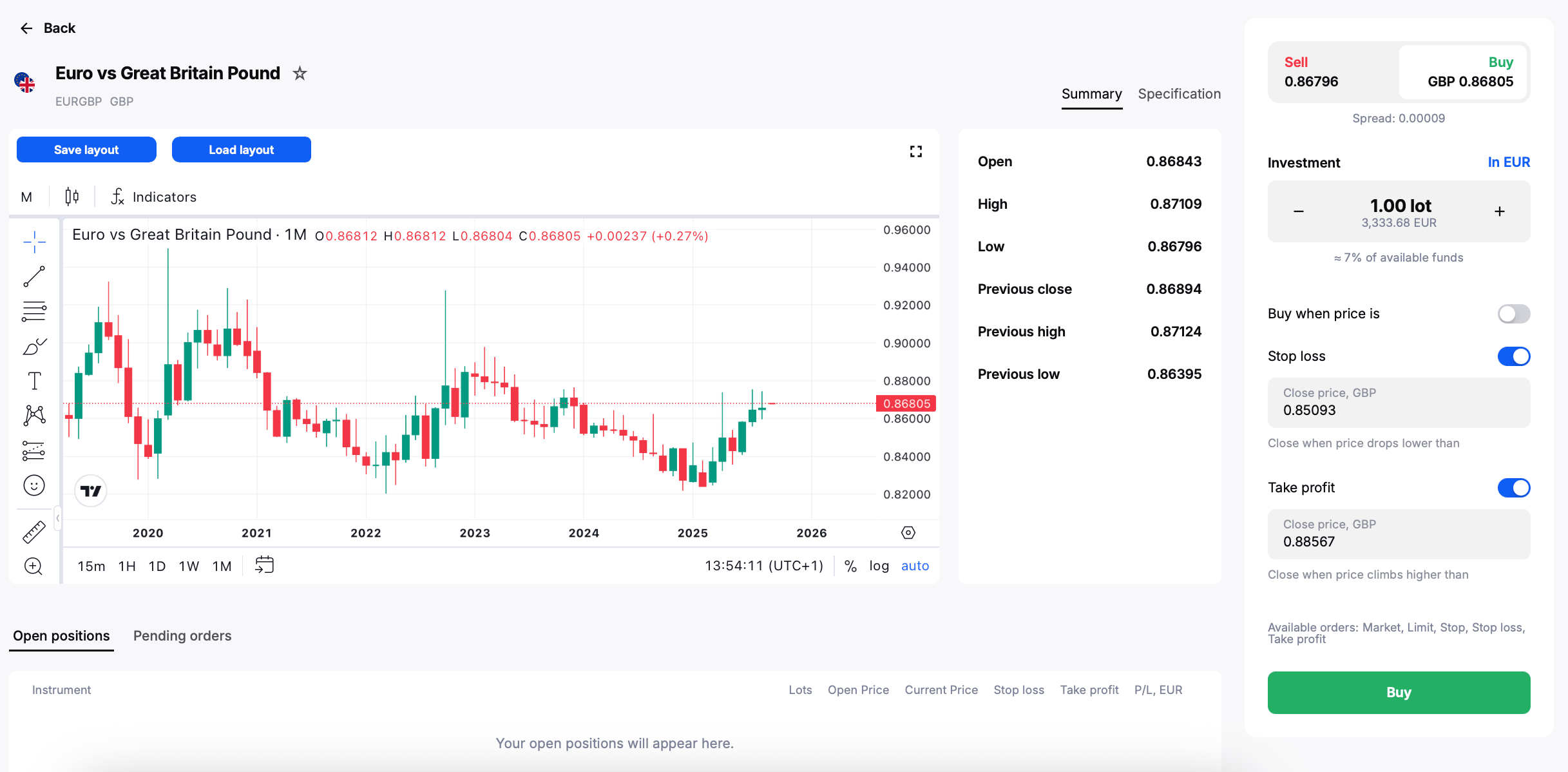Open the go-to-date calendar icon

(264, 565)
